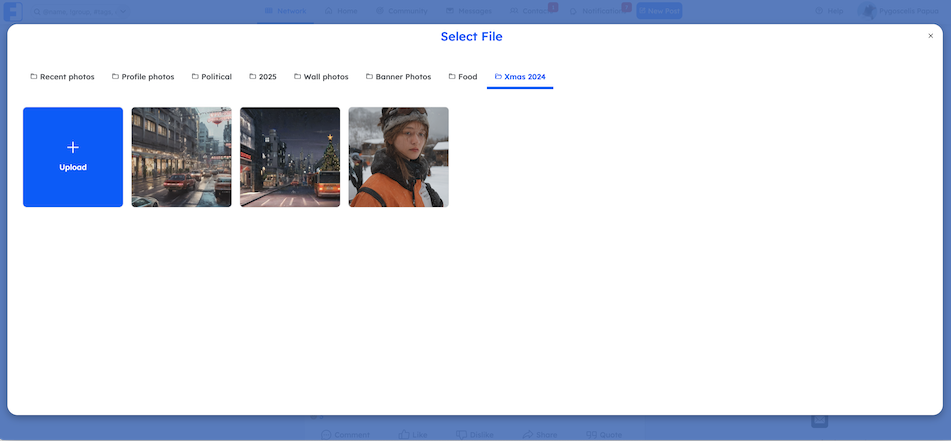Choose the snowy street traffic photo
Screen dimensions: 951x441
pyautogui.click(x=181, y=157)
